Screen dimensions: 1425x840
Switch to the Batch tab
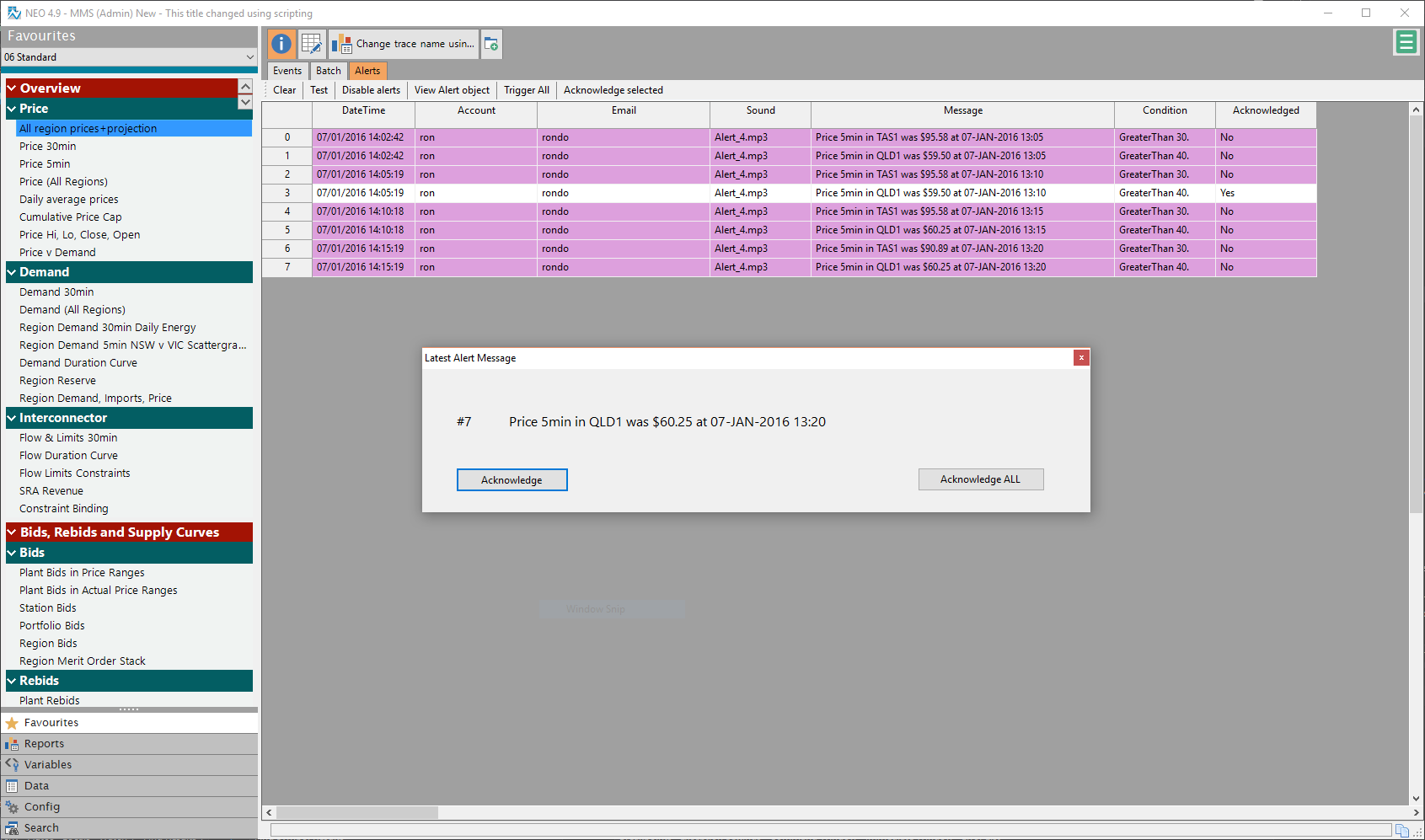pyautogui.click(x=329, y=71)
